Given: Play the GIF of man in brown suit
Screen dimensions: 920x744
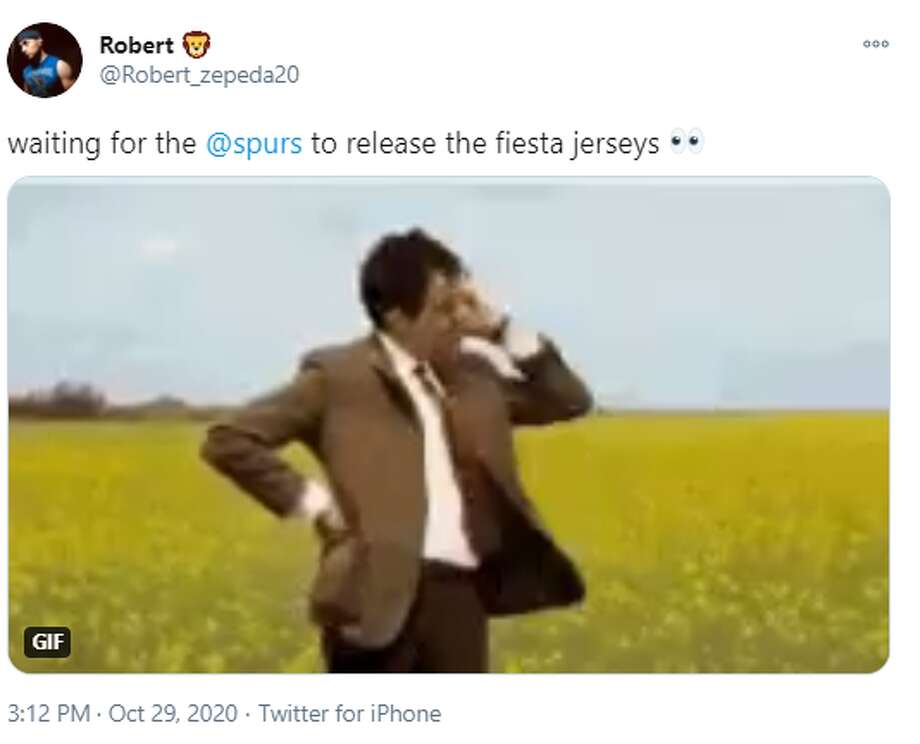Looking at the screenshot, I should click(x=449, y=425).
